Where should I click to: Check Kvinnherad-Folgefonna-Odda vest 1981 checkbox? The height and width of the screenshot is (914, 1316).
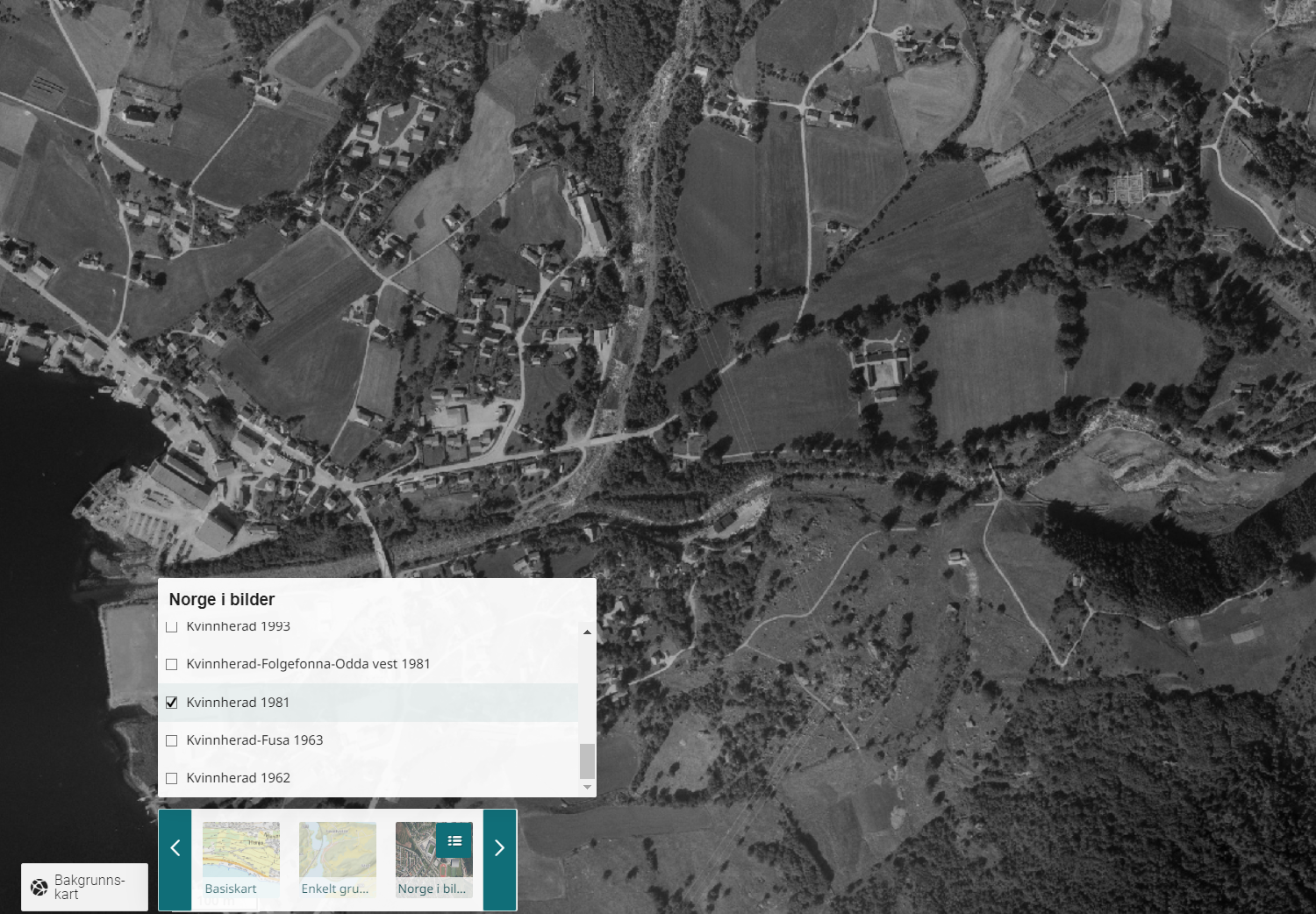[172, 664]
